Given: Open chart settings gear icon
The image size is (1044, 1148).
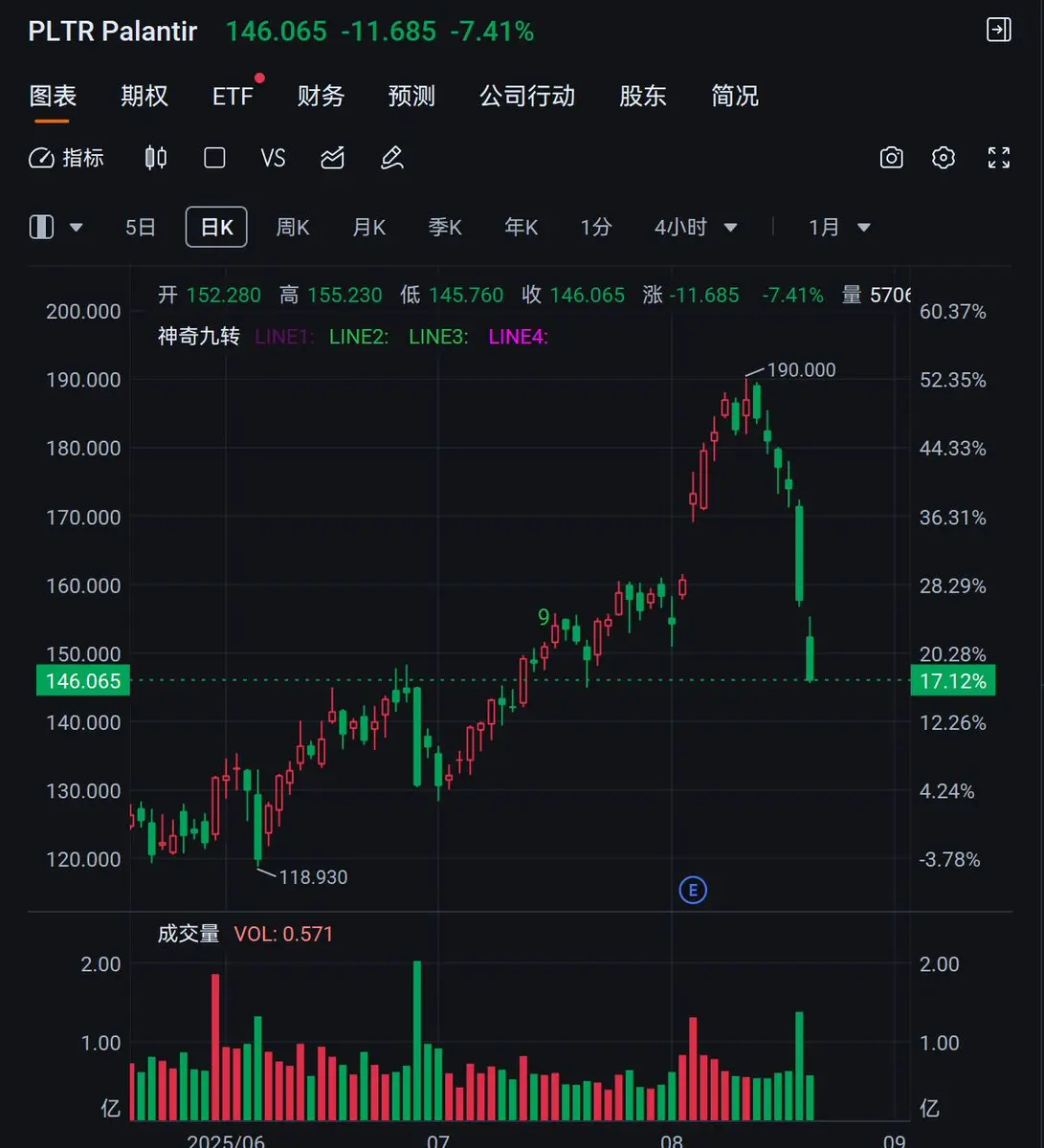Looking at the screenshot, I should [x=944, y=158].
